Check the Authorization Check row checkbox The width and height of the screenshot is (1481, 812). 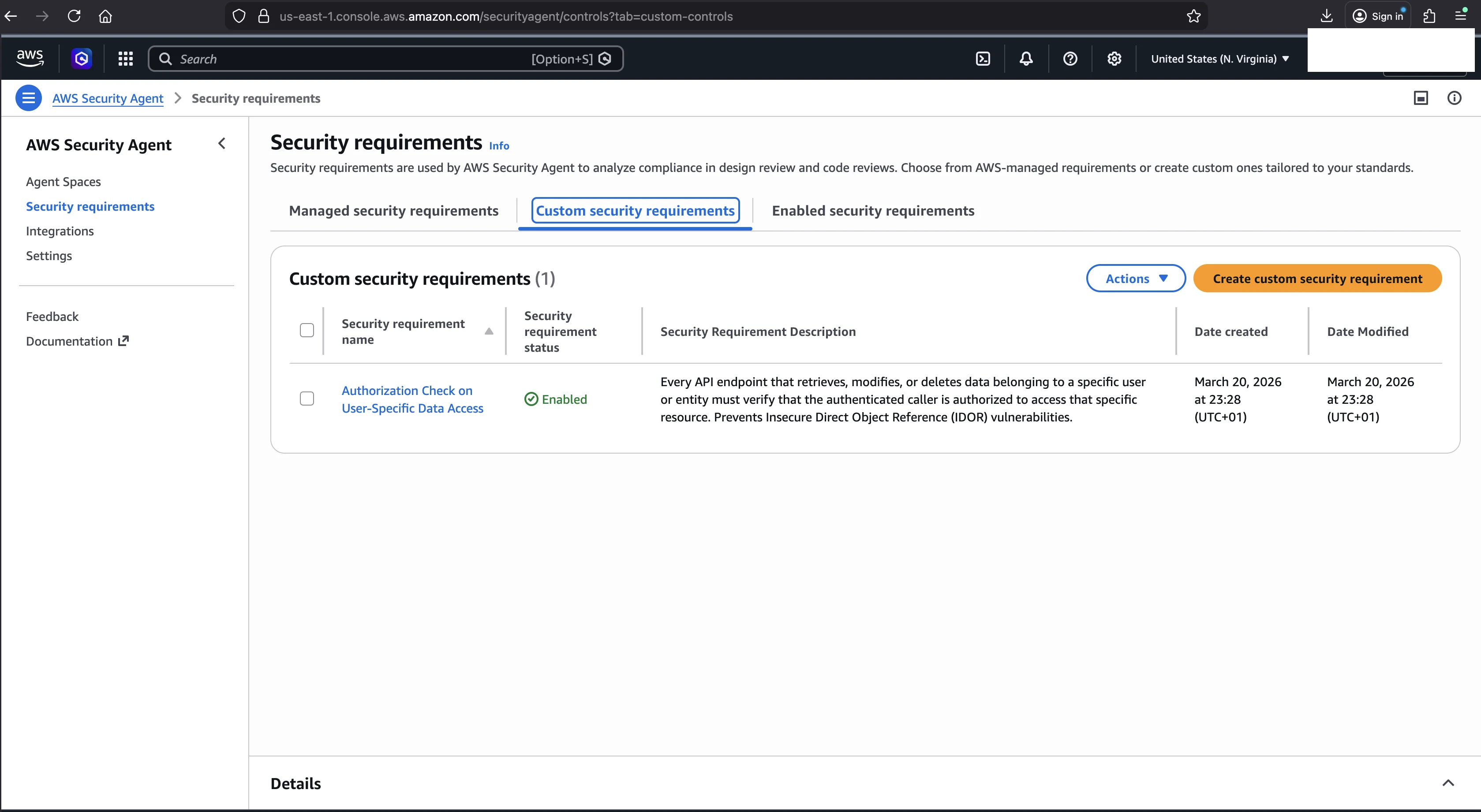(x=307, y=398)
